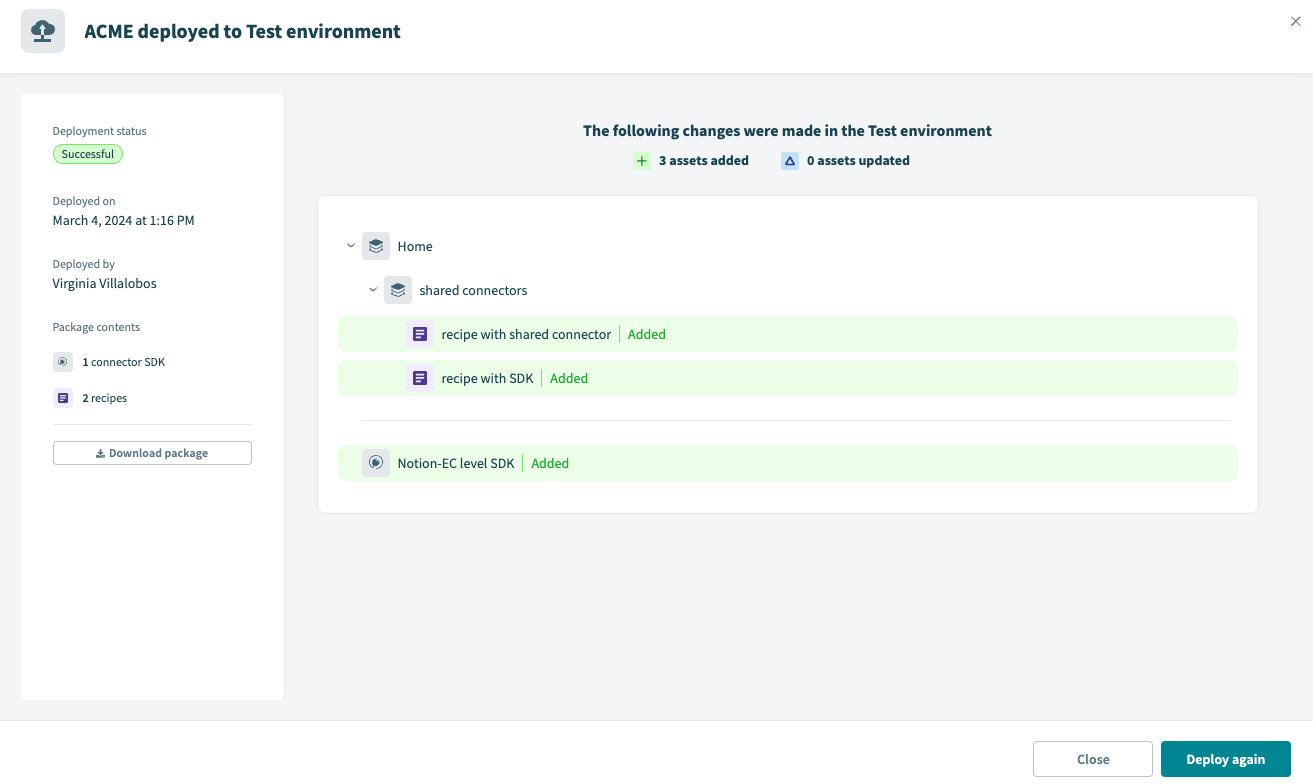Click the recipe with SDK icon
Image resolution: width=1313 pixels, height=784 pixels.
420,378
